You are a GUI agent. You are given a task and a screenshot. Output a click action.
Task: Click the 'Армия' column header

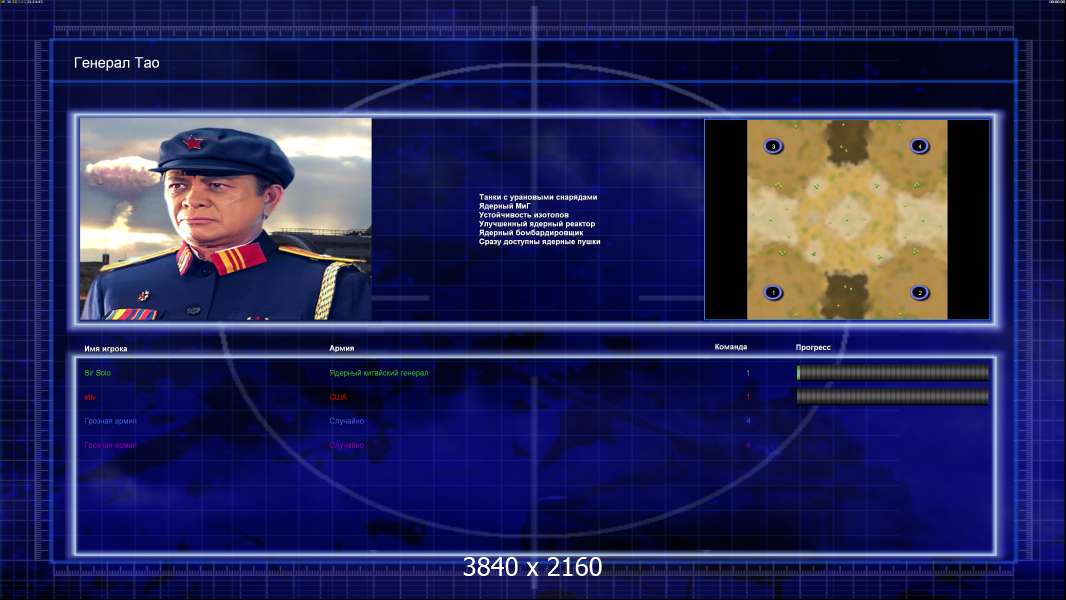(x=341, y=348)
